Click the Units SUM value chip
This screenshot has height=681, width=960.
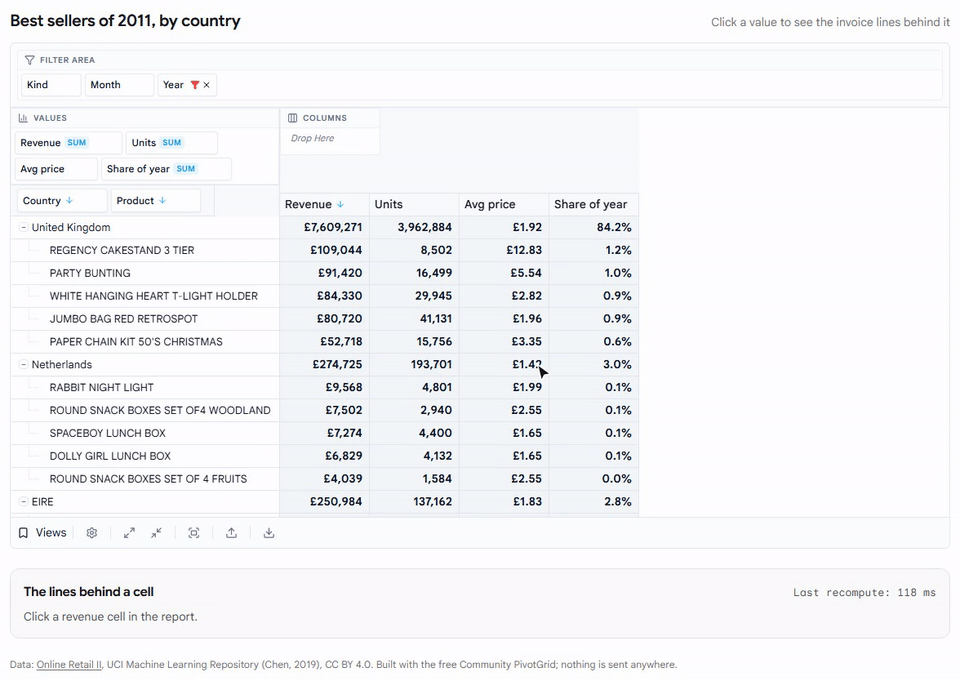pos(172,143)
